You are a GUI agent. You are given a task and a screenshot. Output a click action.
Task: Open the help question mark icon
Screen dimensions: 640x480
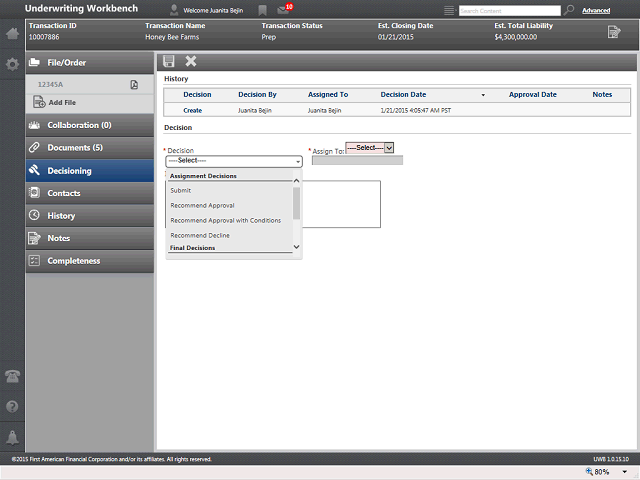(12, 407)
